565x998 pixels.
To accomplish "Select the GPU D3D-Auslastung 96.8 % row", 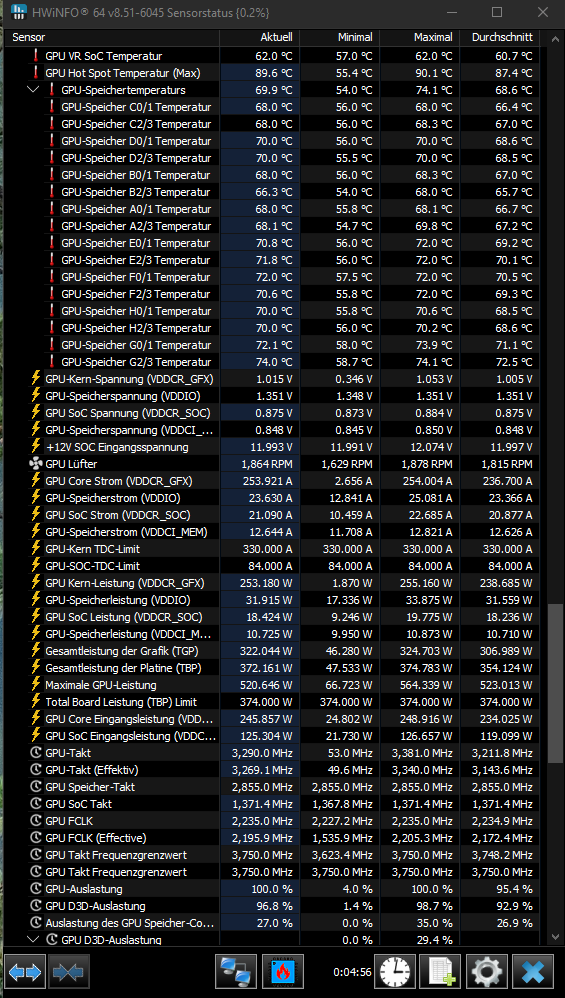I will pos(274,906).
